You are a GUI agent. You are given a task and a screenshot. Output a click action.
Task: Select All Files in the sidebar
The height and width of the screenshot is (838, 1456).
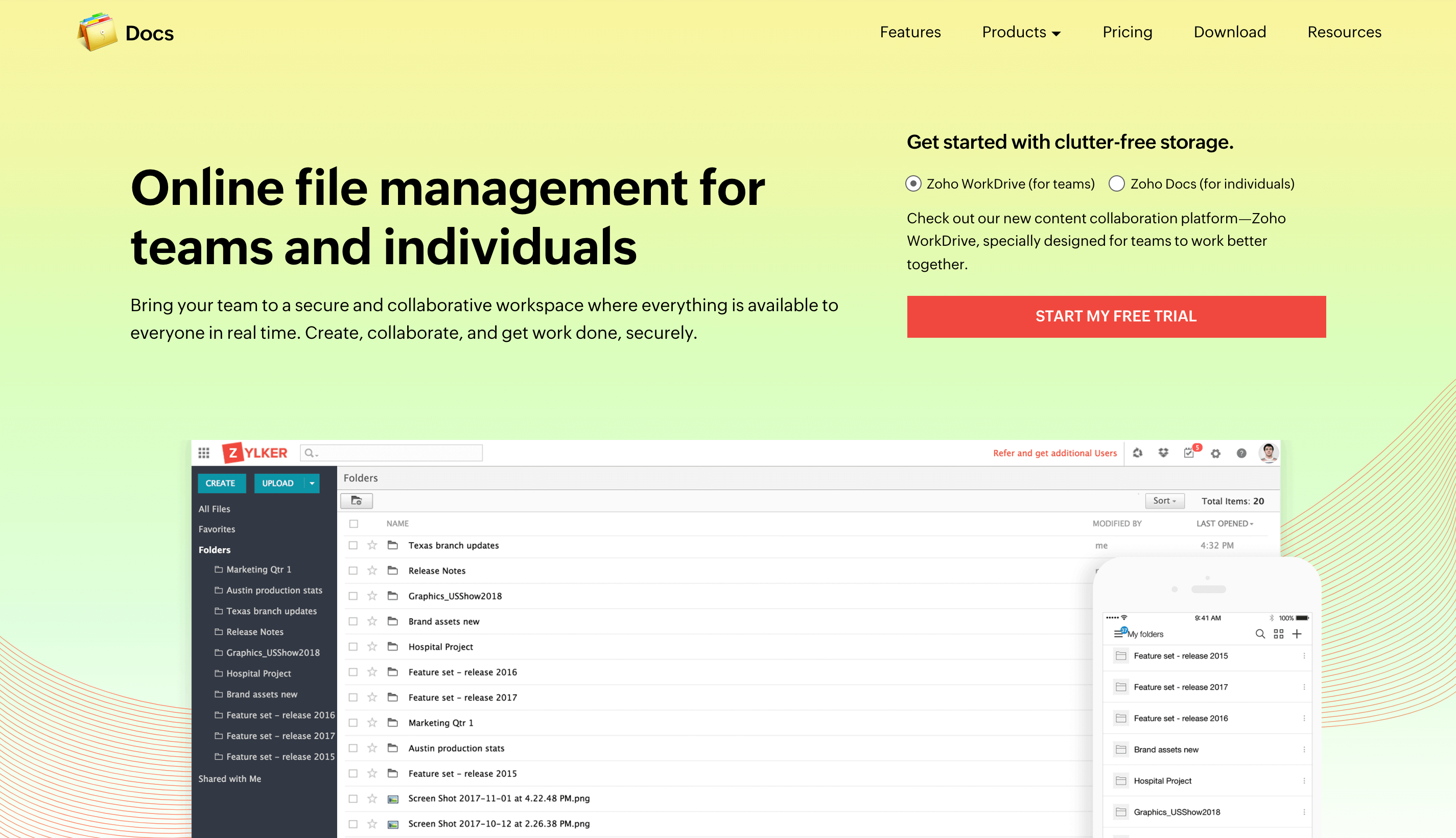214,509
